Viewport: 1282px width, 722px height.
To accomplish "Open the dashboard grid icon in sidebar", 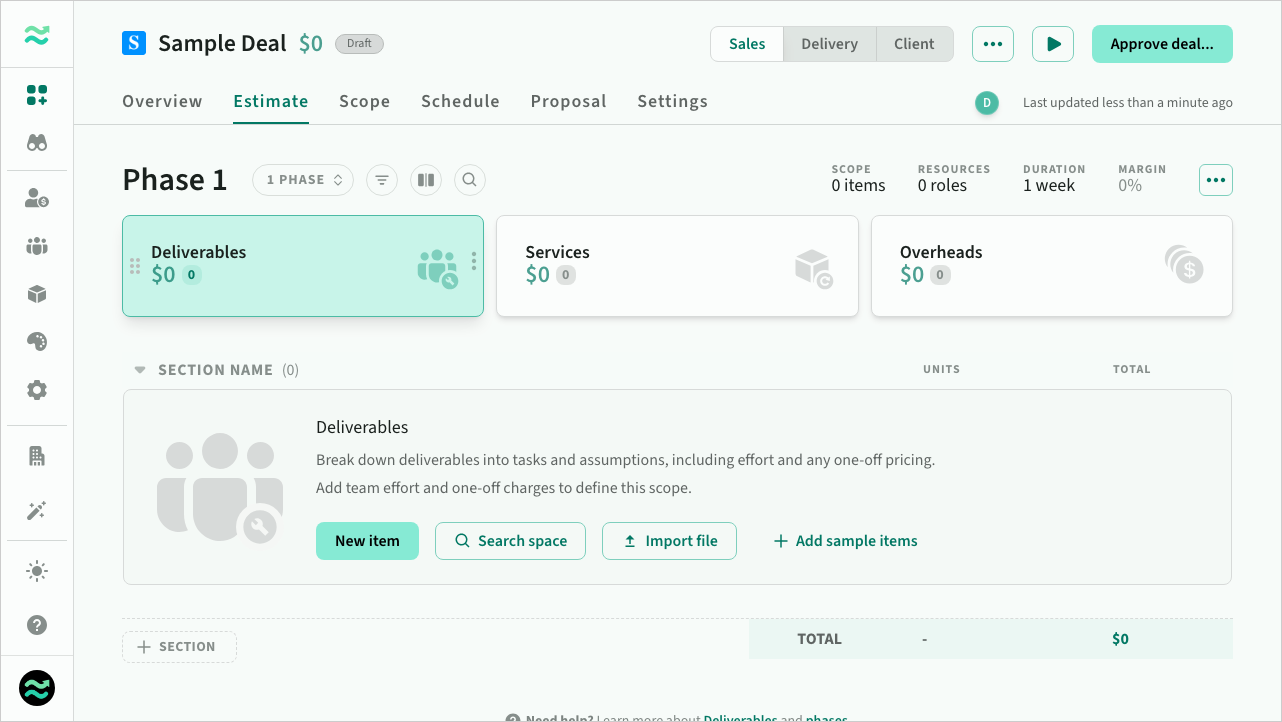I will click(37, 96).
